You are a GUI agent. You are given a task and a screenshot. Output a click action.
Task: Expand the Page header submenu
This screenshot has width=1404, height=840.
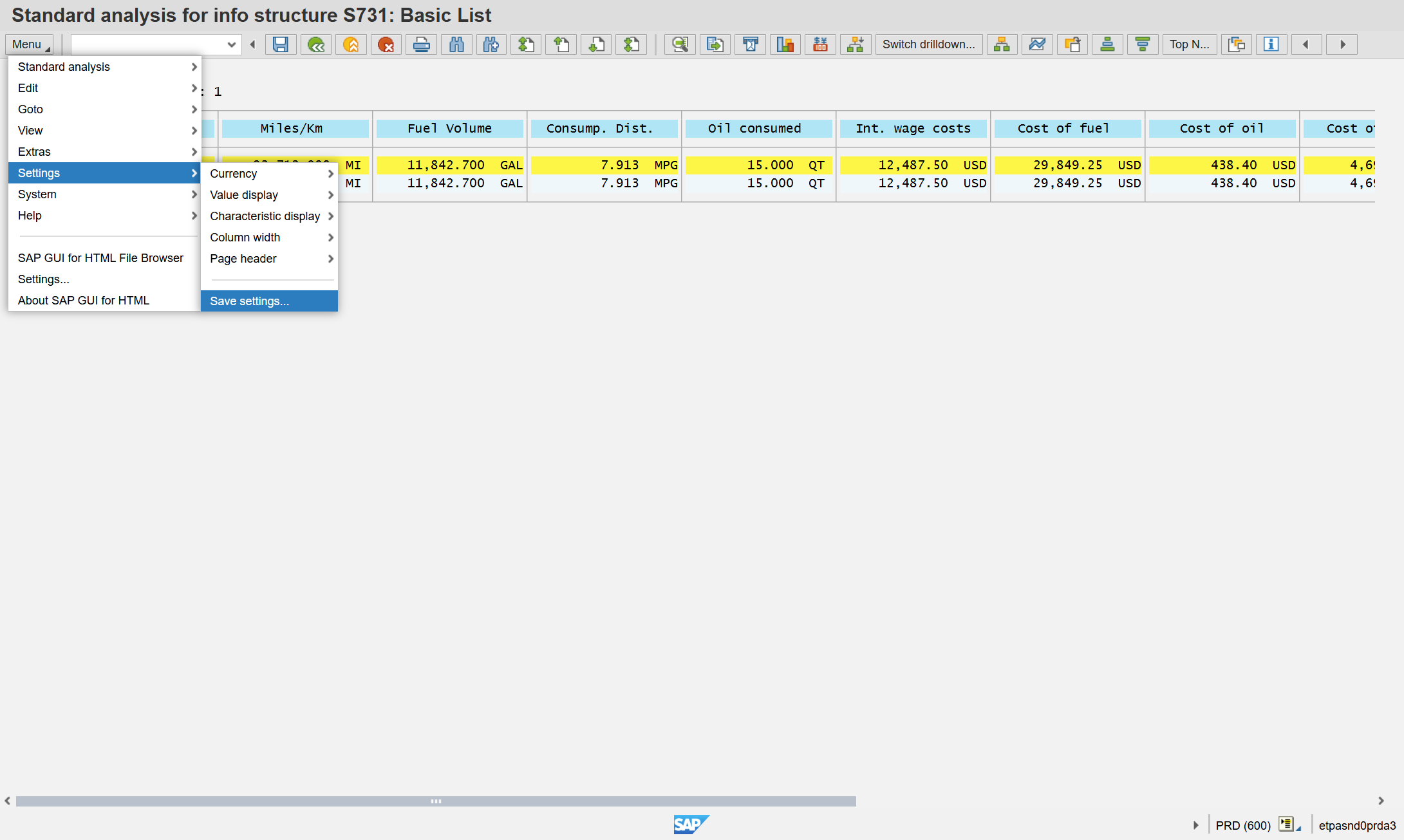pos(269,259)
